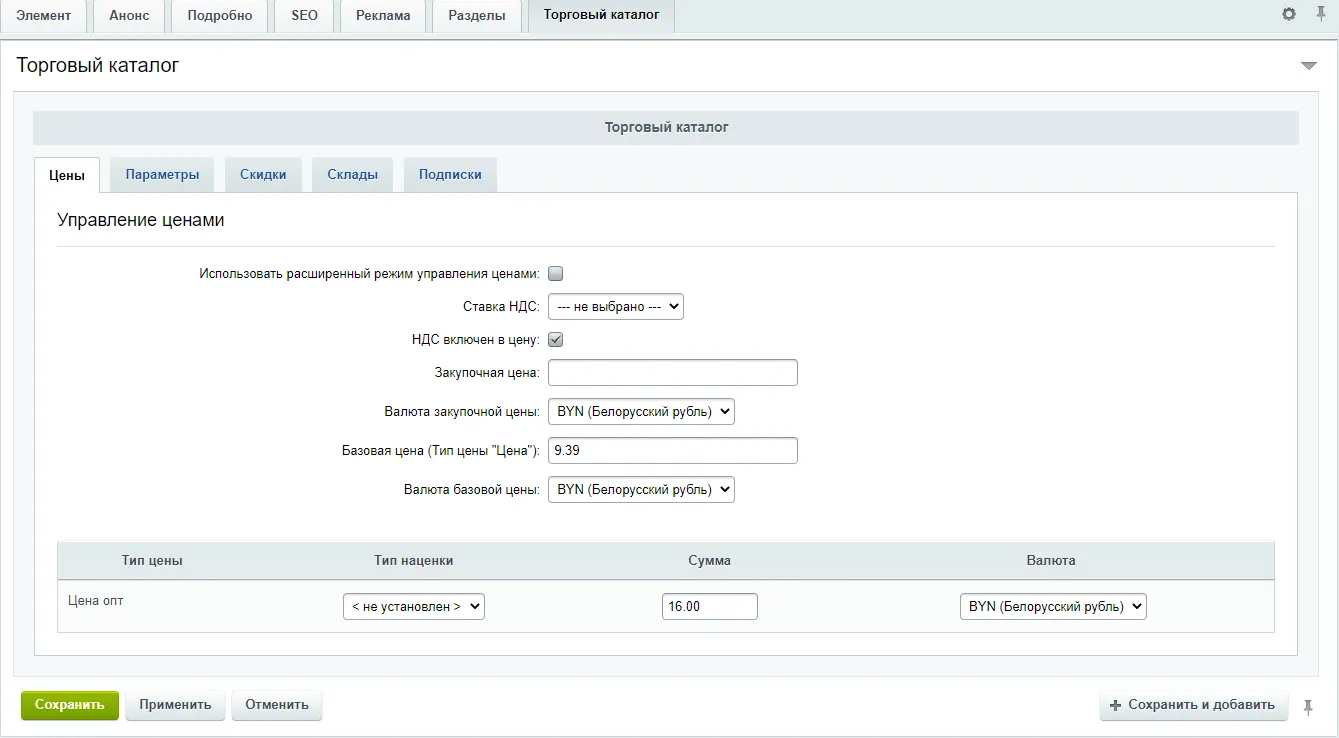The height and width of the screenshot is (738, 1339).
Task: Expand the Тип наценки dropdown for Цена опт
Action: (x=413, y=607)
